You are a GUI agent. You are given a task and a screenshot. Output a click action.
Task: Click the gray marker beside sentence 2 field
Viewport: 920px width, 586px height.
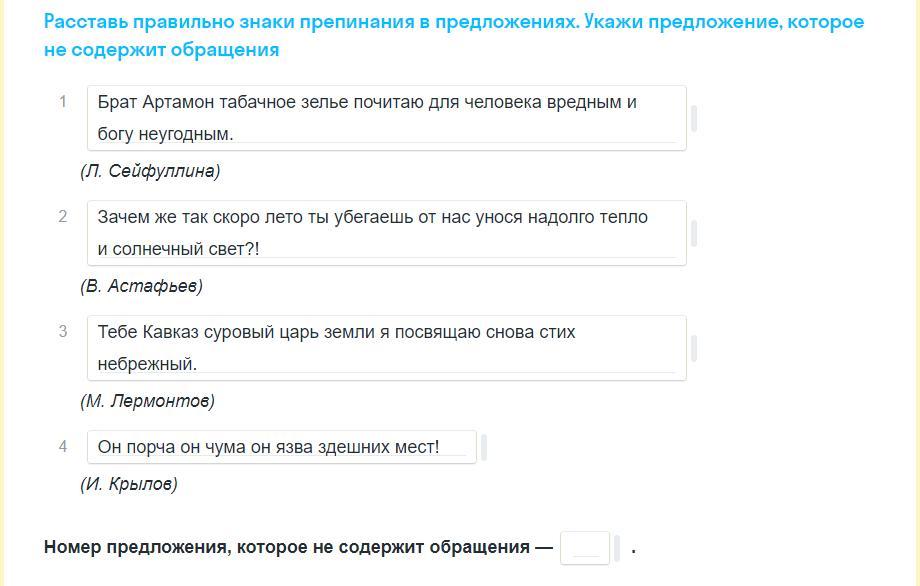click(694, 233)
